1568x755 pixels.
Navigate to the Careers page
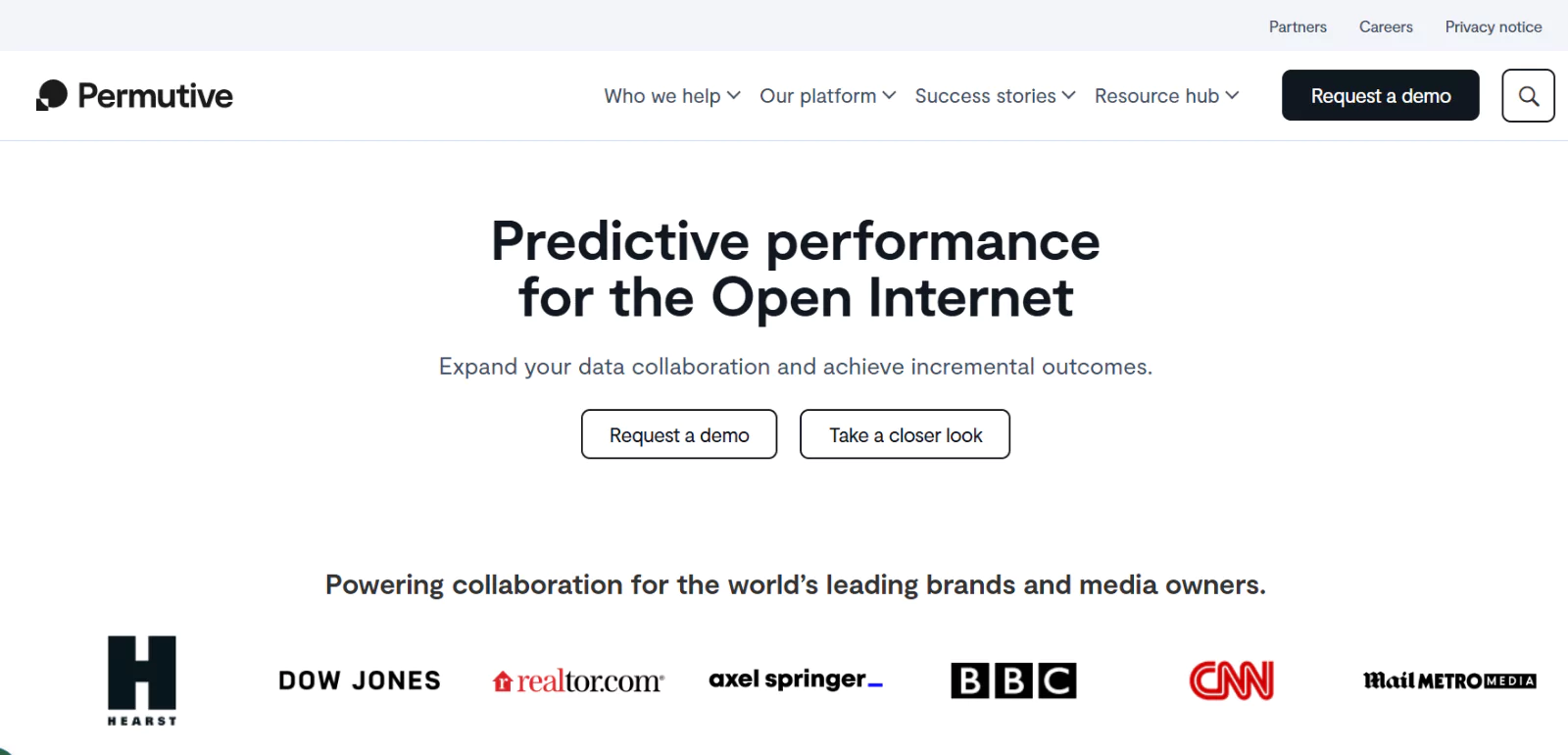click(x=1385, y=26)
